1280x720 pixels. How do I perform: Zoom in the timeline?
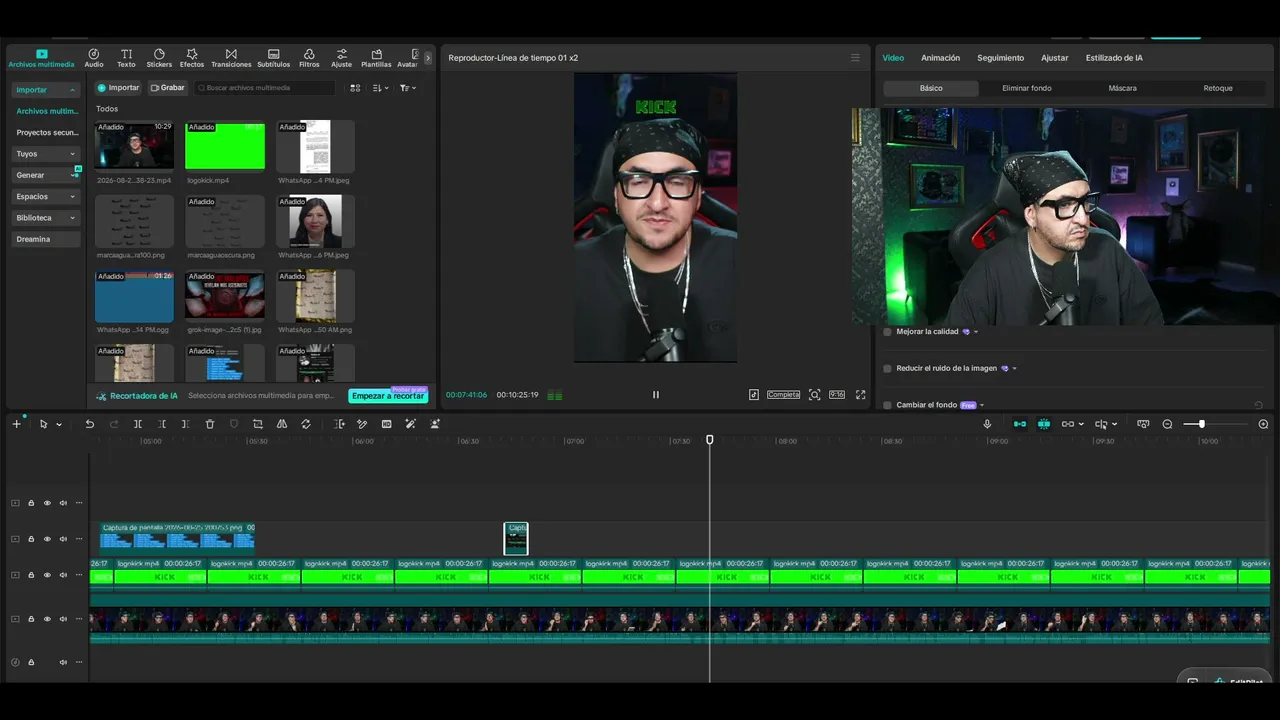coord(1263,424)
